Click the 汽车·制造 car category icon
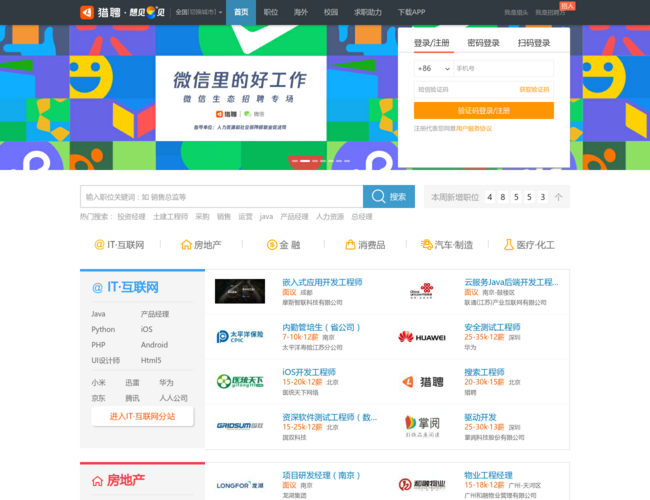This screenshot has height=500, width=650. 427,245
